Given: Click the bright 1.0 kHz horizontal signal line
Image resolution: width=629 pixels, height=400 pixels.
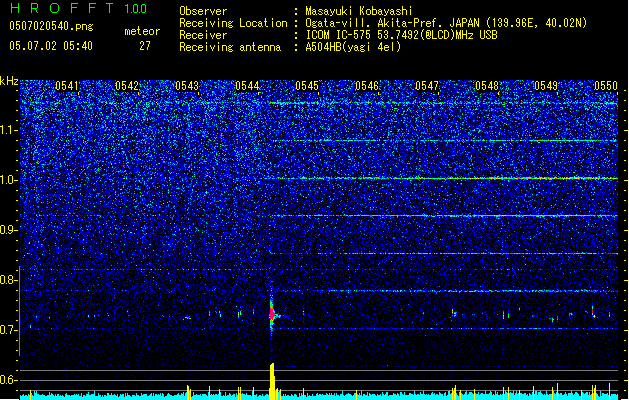Looking at the screenshot, I should tap(441, 178).
